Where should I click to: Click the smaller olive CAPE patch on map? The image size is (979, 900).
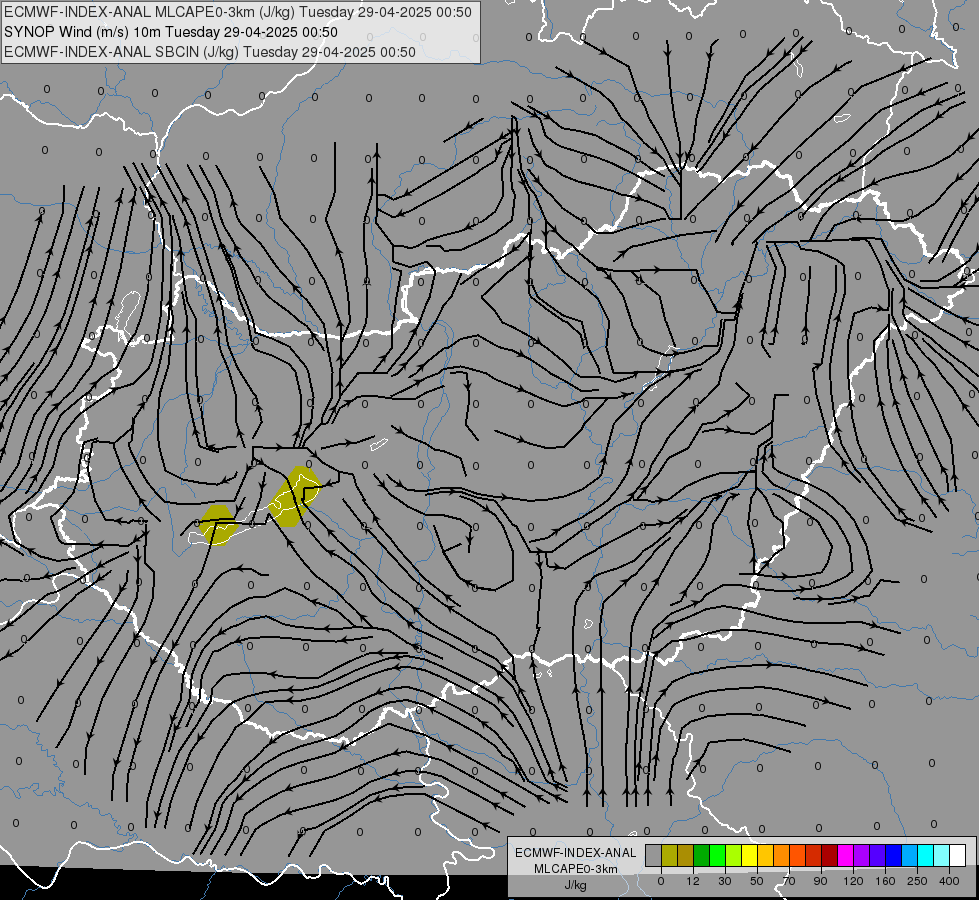tap(218, 525)
